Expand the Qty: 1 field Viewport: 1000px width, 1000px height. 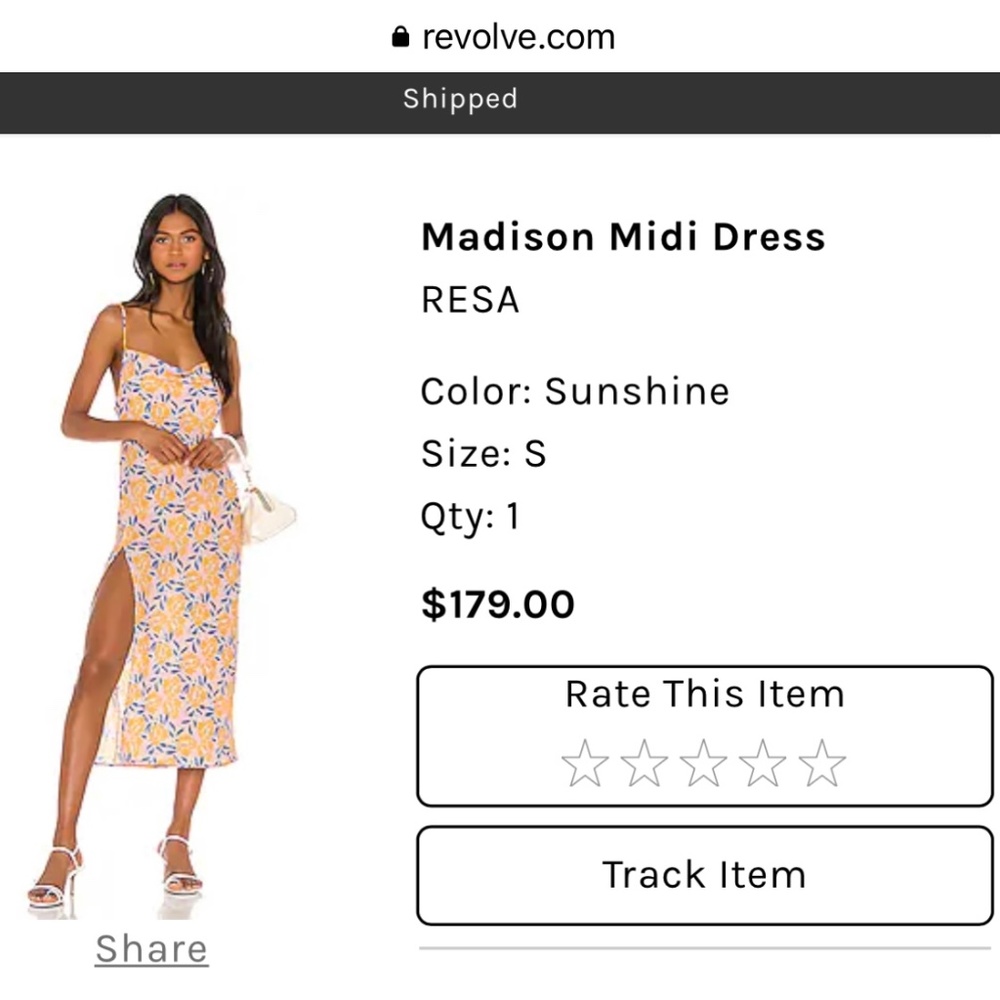click(469, 516)
